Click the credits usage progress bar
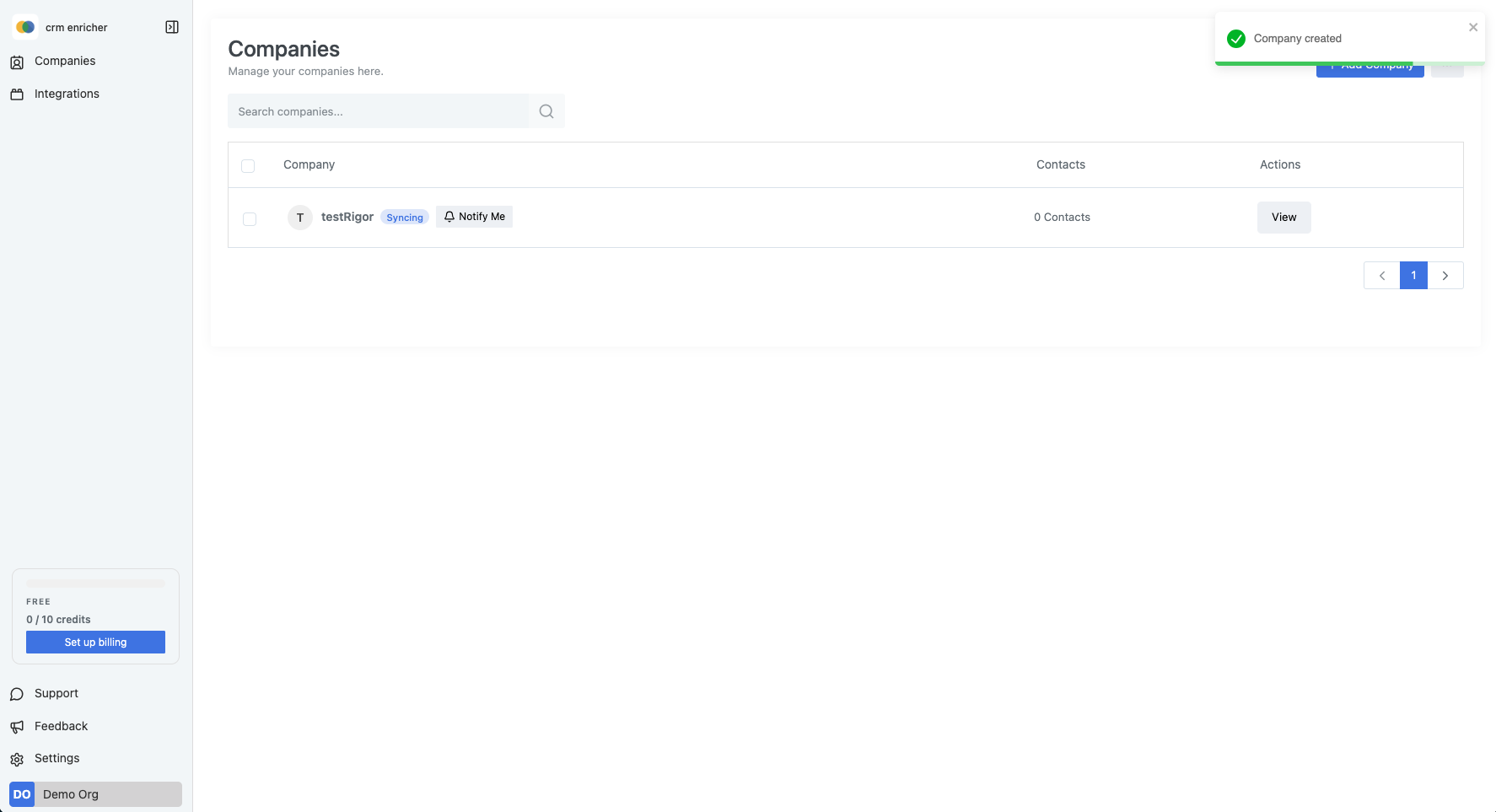 click(x=95, y=583)
